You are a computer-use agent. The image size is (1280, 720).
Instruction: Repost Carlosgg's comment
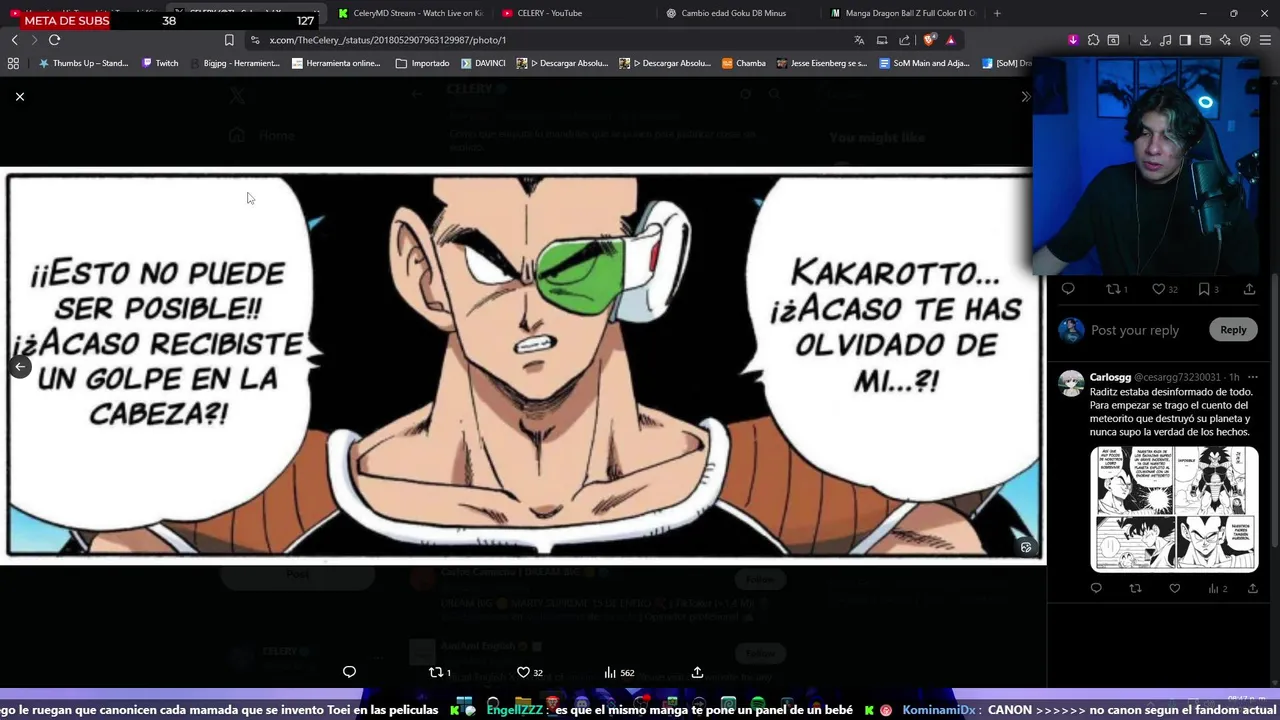point(1135,588)
